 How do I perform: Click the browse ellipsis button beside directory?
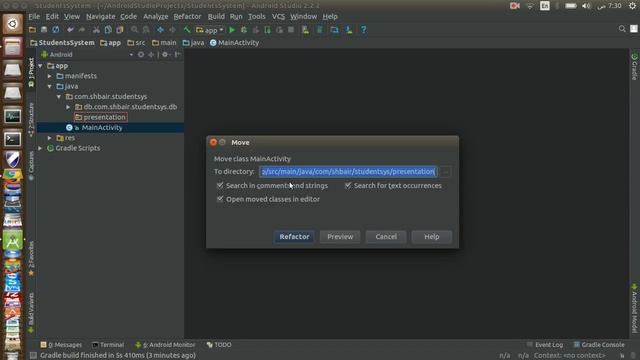point(445,172)
